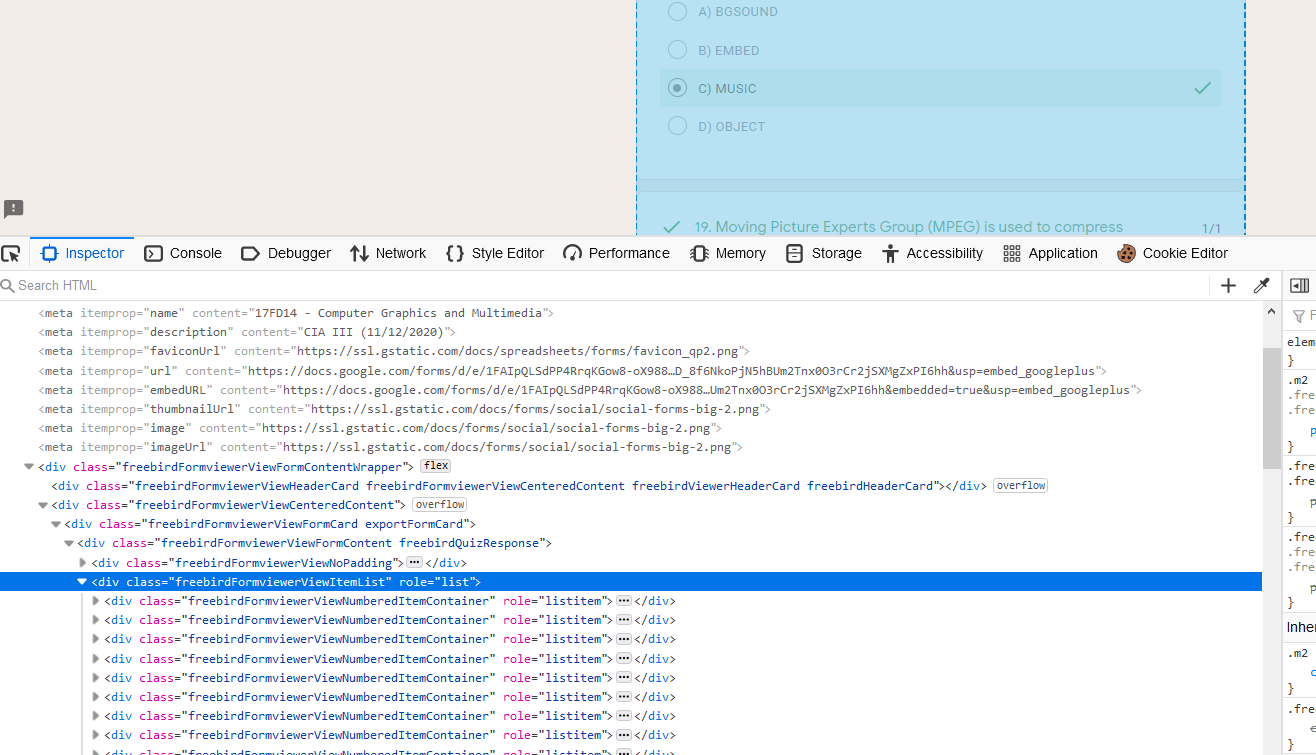Click the 1/1 score beside question 19
1316x755 pixels.
1211,228
